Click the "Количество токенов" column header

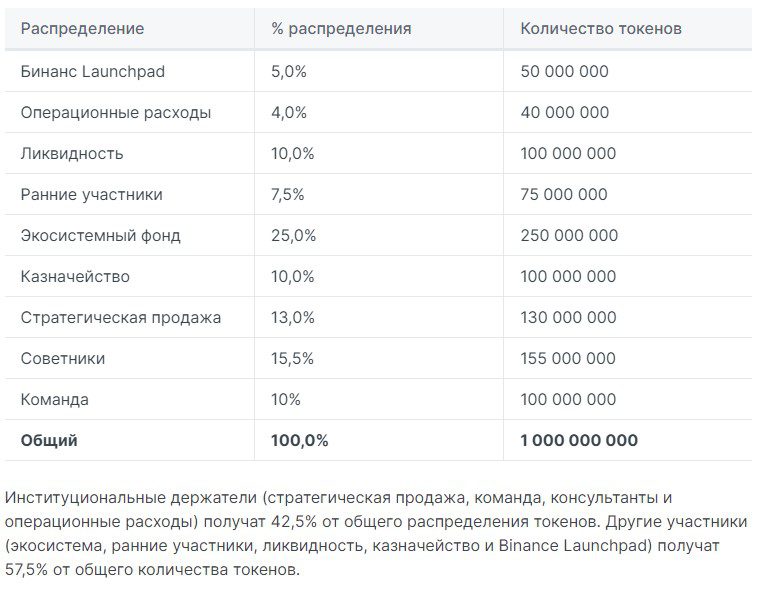(x=601, y=29)
